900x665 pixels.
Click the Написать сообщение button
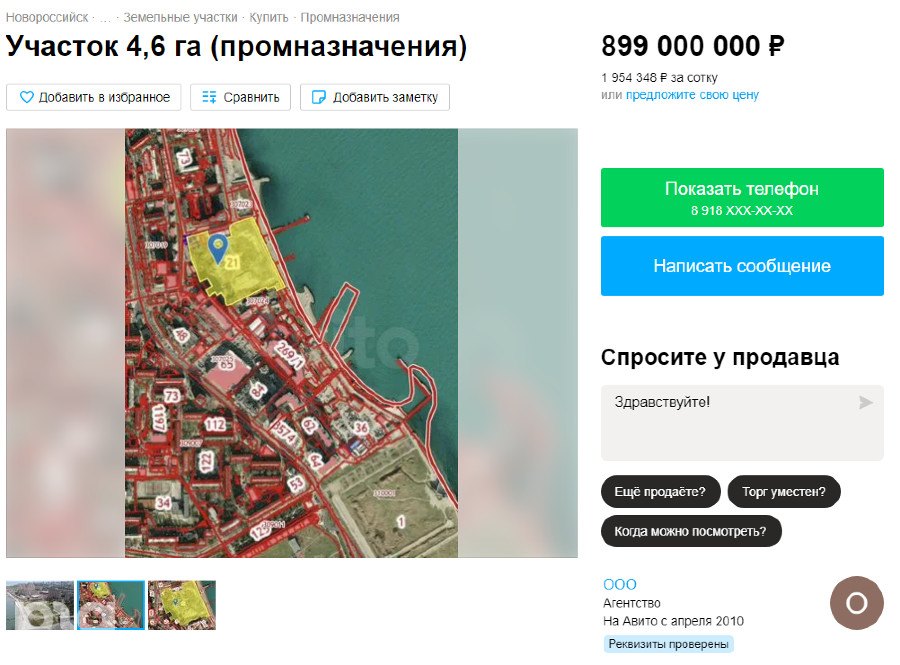pyautogui.click(x=742, y=266)
